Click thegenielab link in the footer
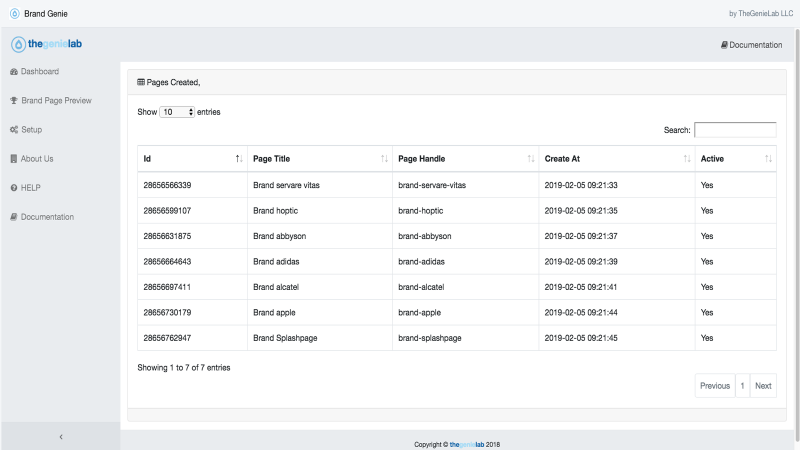Image resolution: width=800 pixels, height=450 pixels. point(466,444)
